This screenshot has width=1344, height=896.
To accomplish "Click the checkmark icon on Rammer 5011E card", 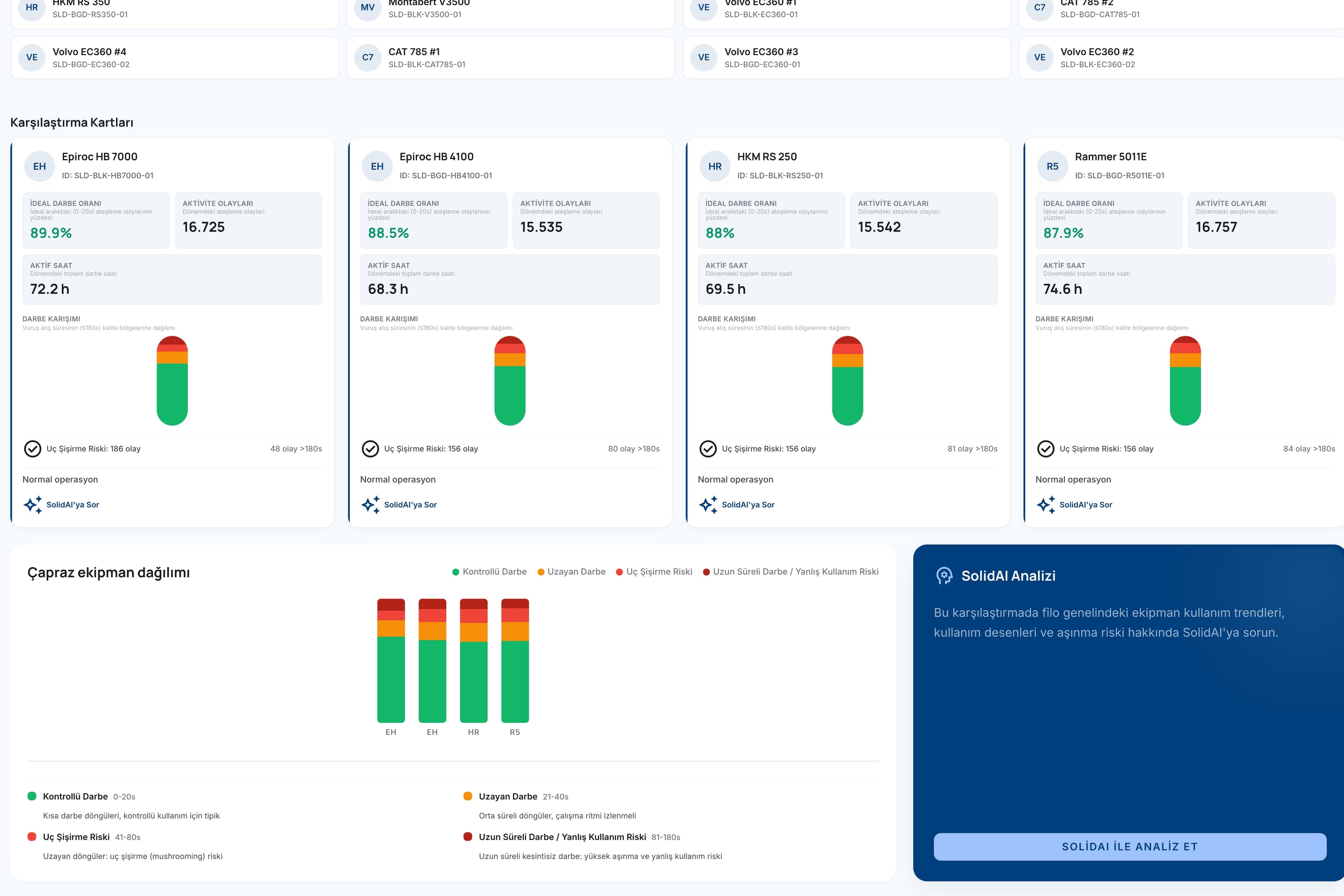I will (1046, 449).
